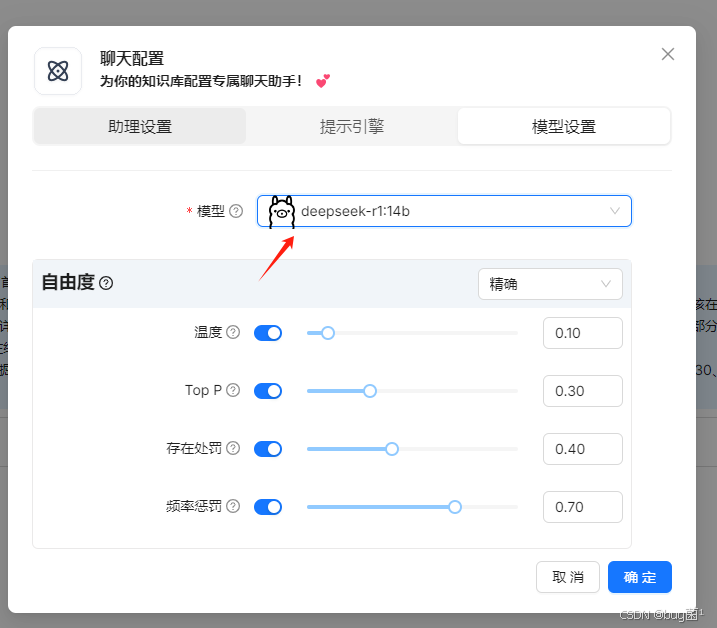
Task: Disable the 存在处罚 switch
Action: pos(268,449)
